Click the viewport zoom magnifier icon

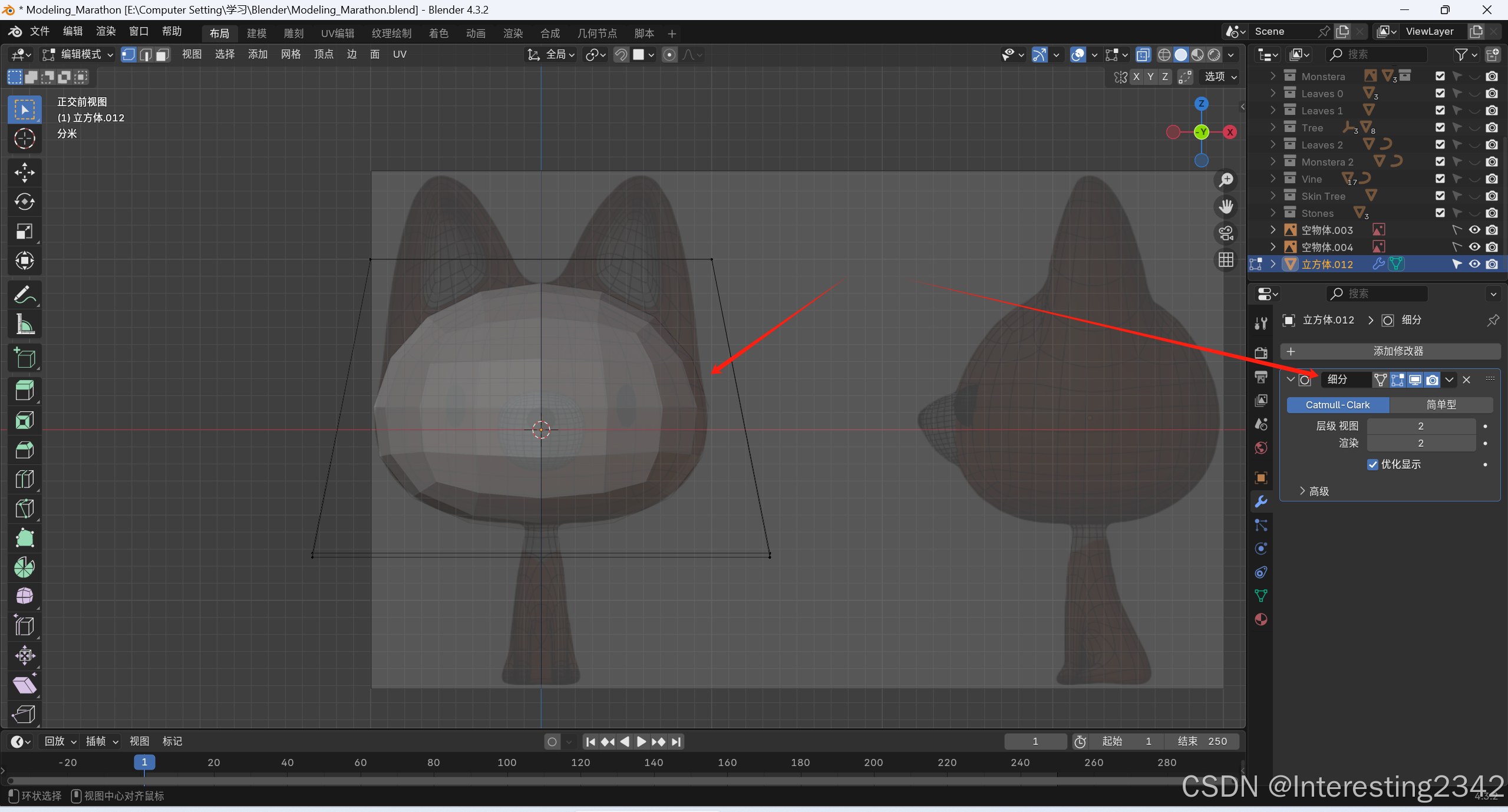tap(1226, 180)
